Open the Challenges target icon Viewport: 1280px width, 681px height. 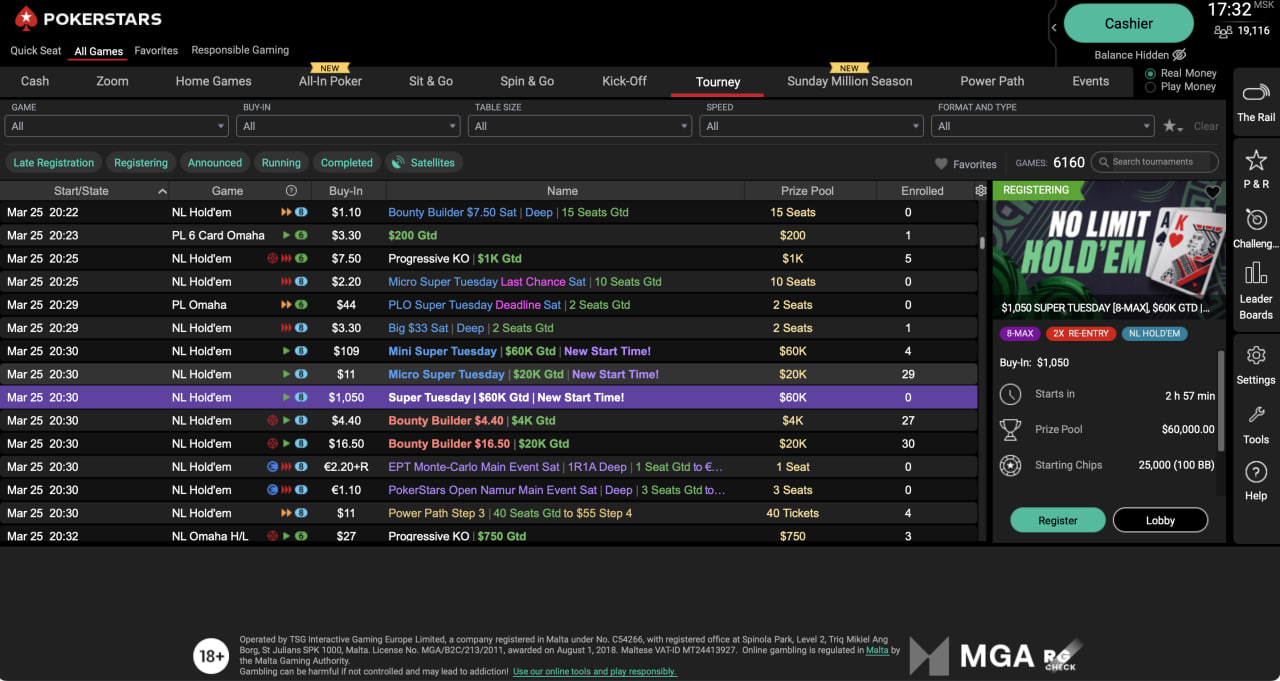pyautogui.click(x=1256, y=220)
